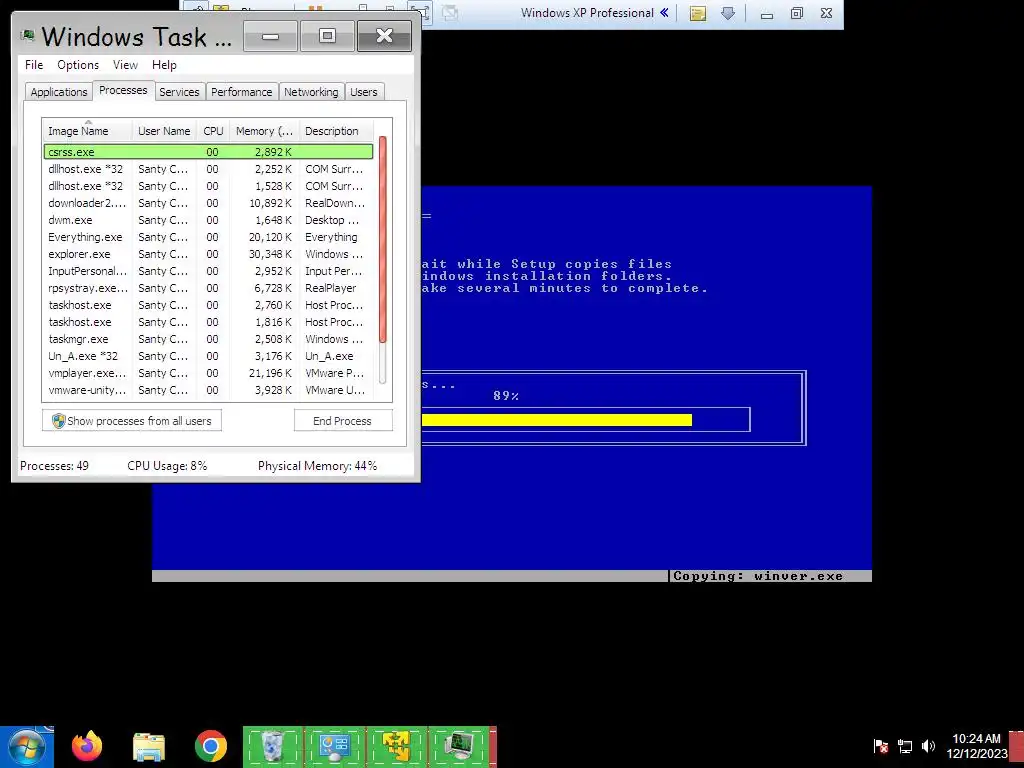The image size is (1024, 768).
Task: Switch to the Services tab
Action: 179,92
